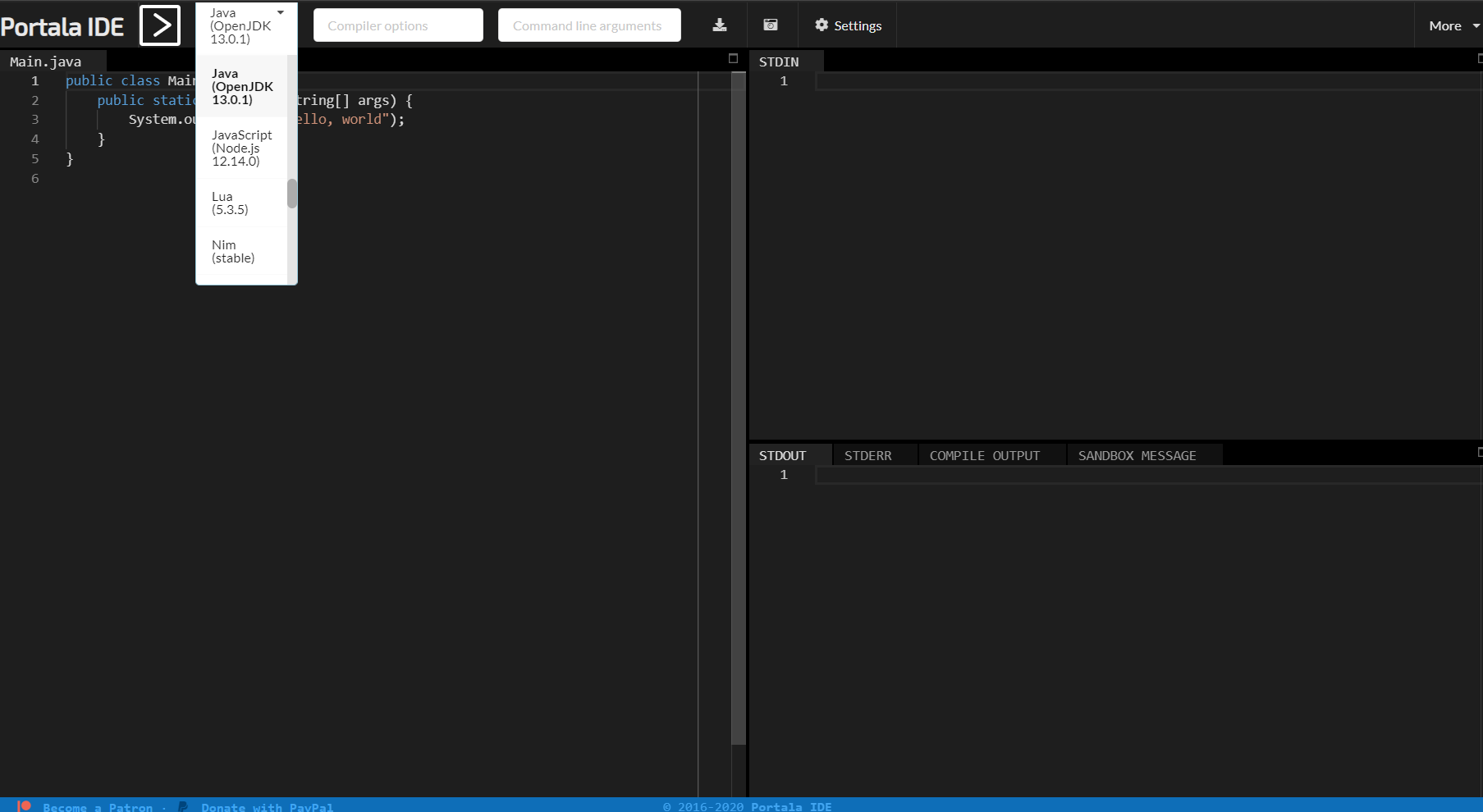Select the Main.java editor tab
1483x812 pixels.
(46, 62)
